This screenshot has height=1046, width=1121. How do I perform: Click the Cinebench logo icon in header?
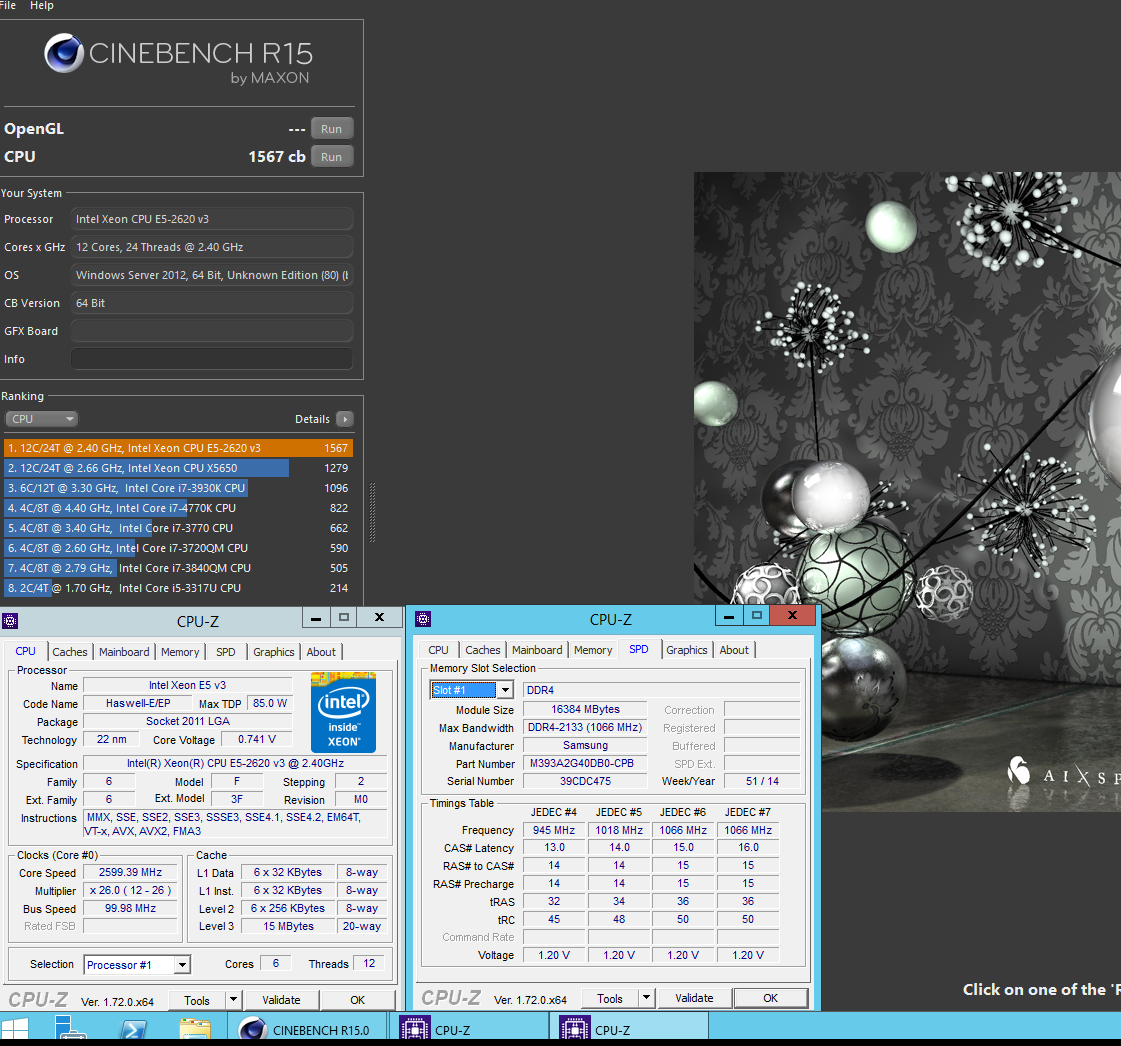point(64,53)
